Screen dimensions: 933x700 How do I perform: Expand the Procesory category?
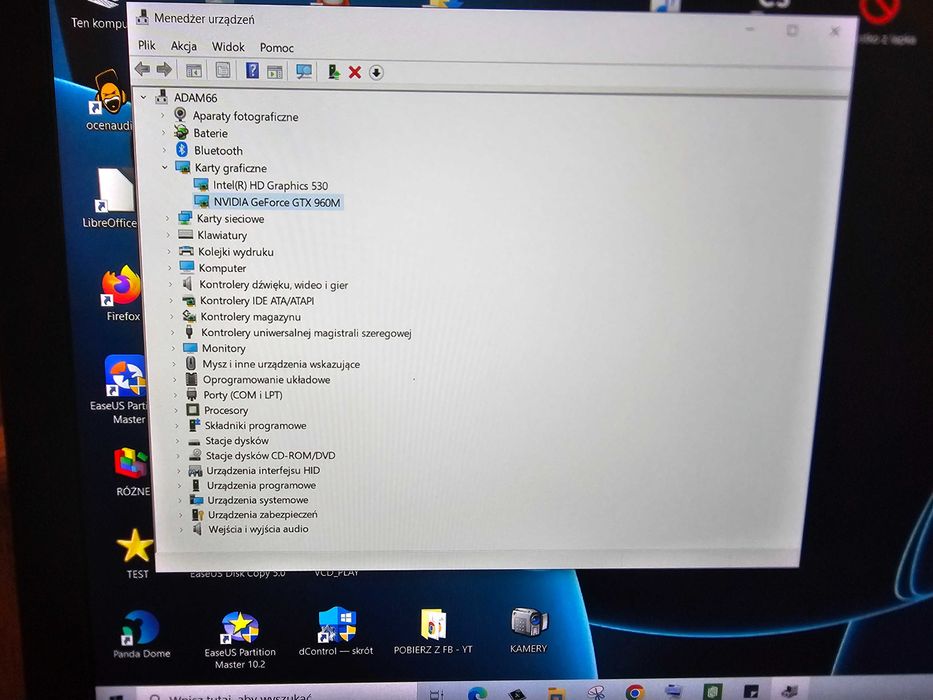pos(176,410)
